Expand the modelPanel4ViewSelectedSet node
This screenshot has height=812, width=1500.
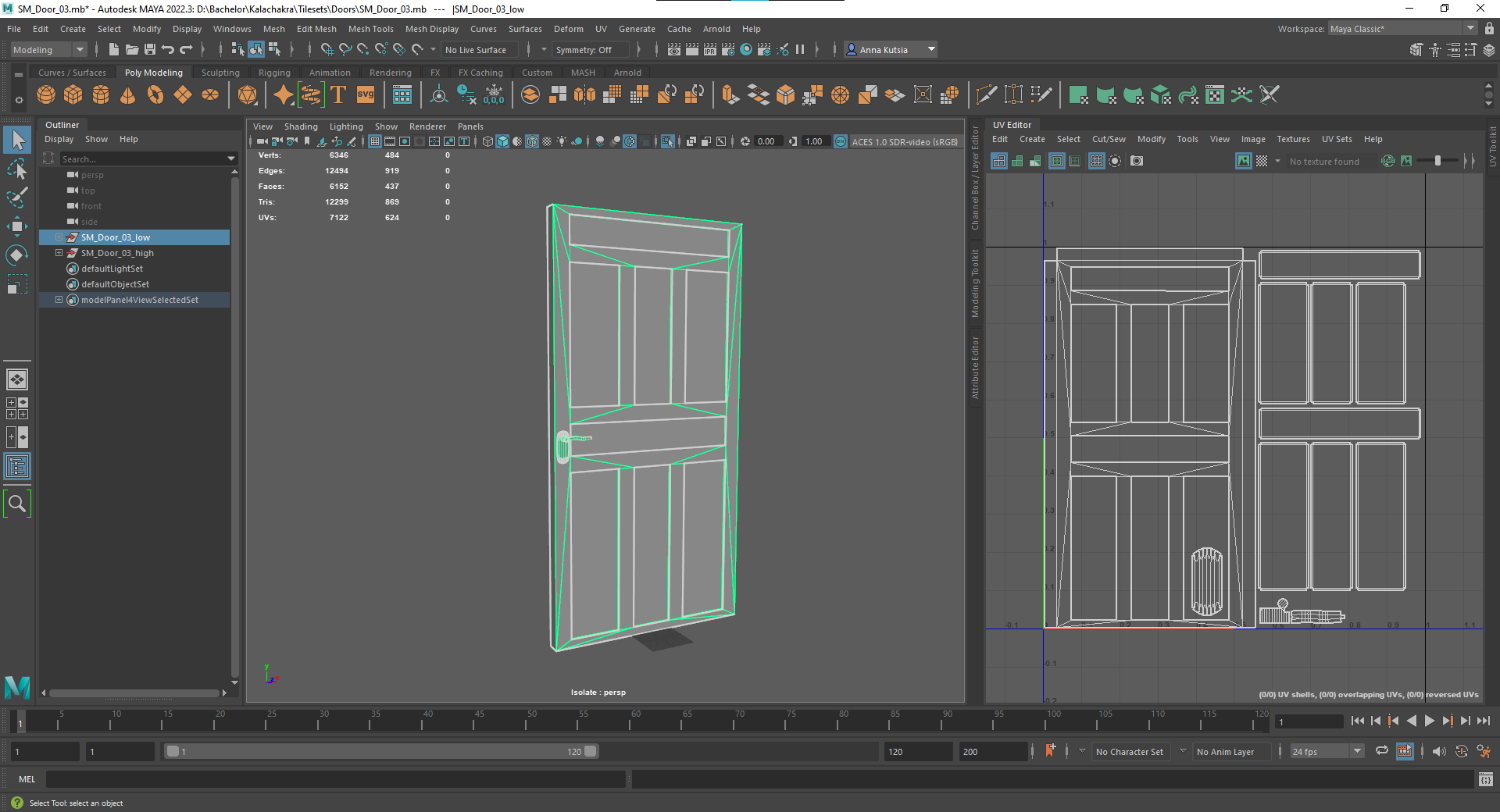click(59, 300)
